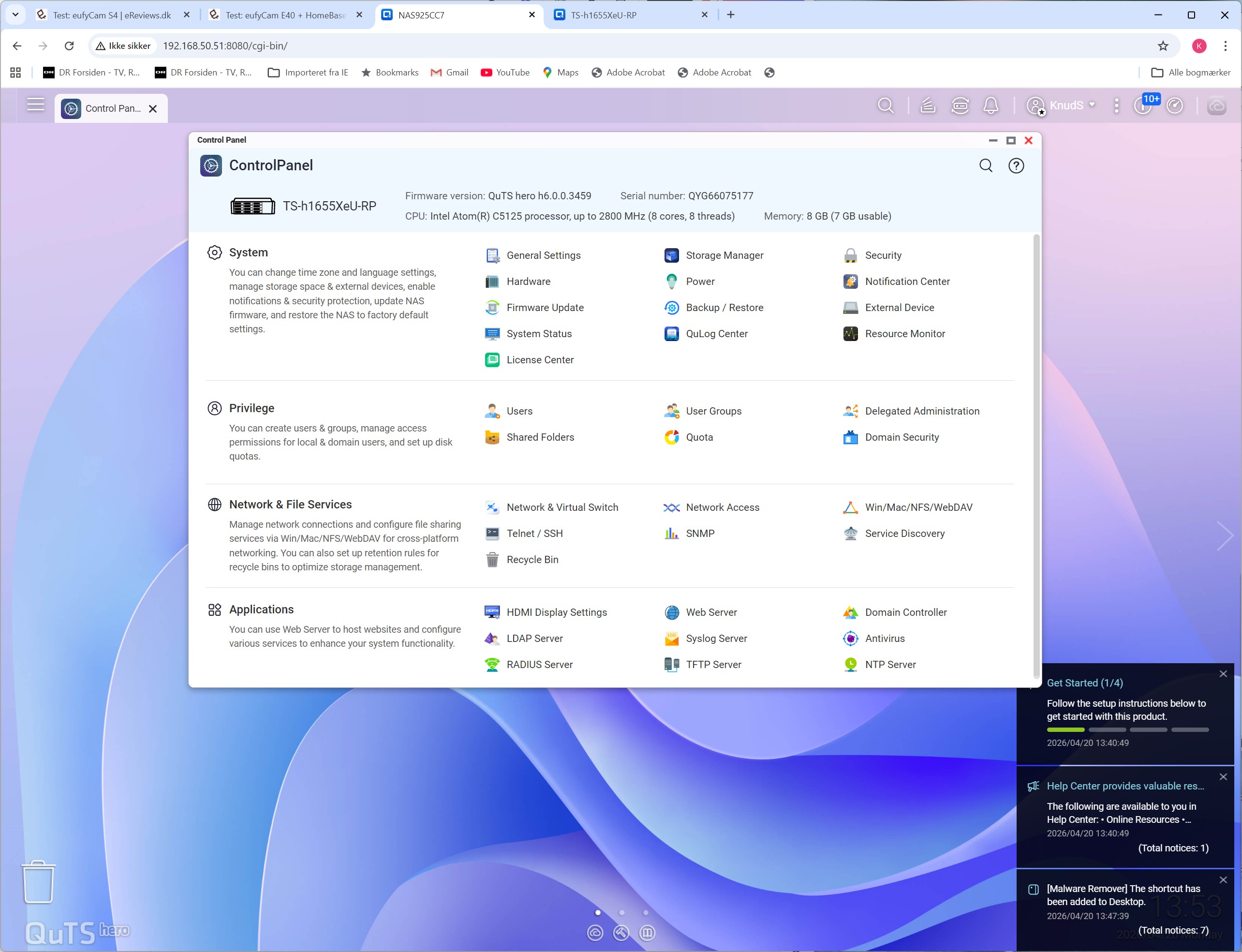This screenshot has width=1242, height=952.
Task: Open Service Discovery
Action: [x=894, y=534]
